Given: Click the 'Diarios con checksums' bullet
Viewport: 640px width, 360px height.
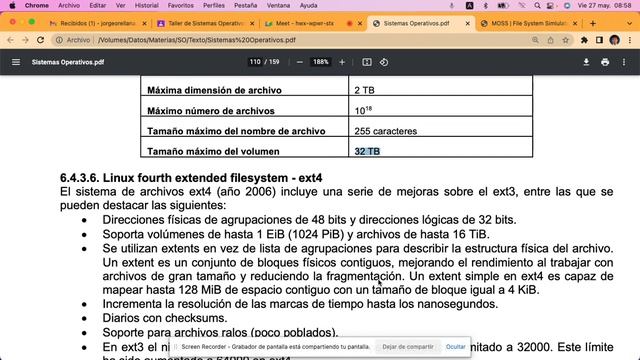Looking at the screenshot, I should pyautogui.click(x=165, y=318).
